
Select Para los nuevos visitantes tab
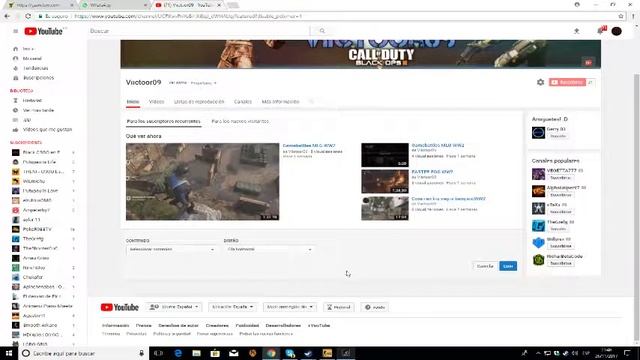[x=240, y=122]
